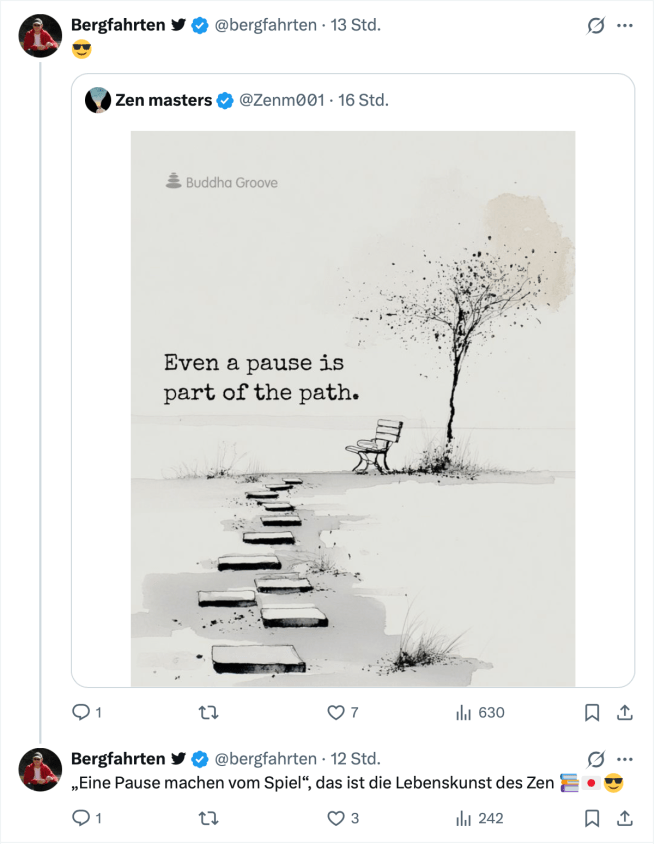Open more options on first tweet
The height and width of the screenshot is (844, 655).
pos(626,26)
